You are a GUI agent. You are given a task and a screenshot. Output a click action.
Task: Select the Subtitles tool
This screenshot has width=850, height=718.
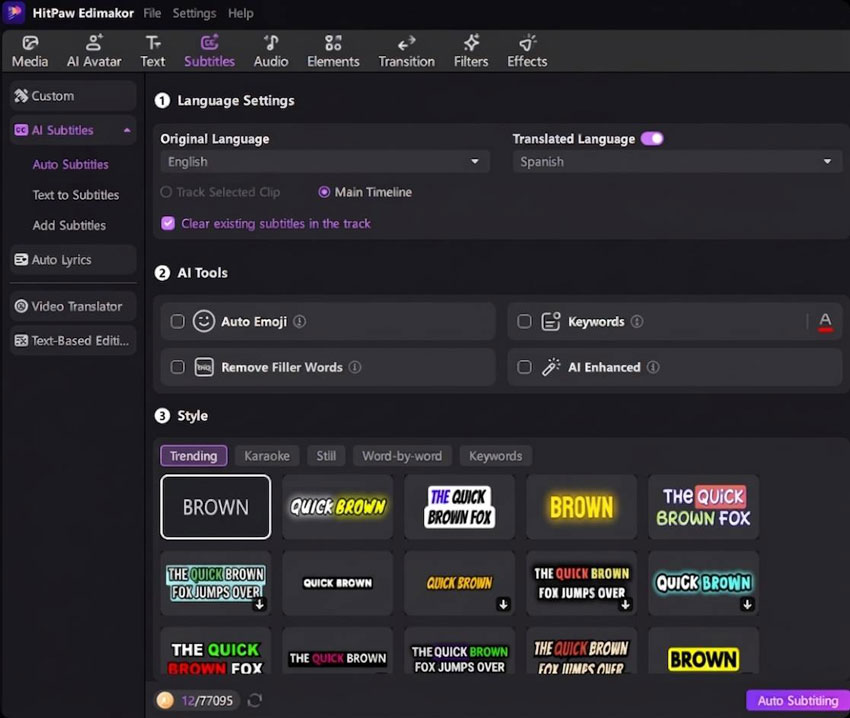[x=209, y=52]
